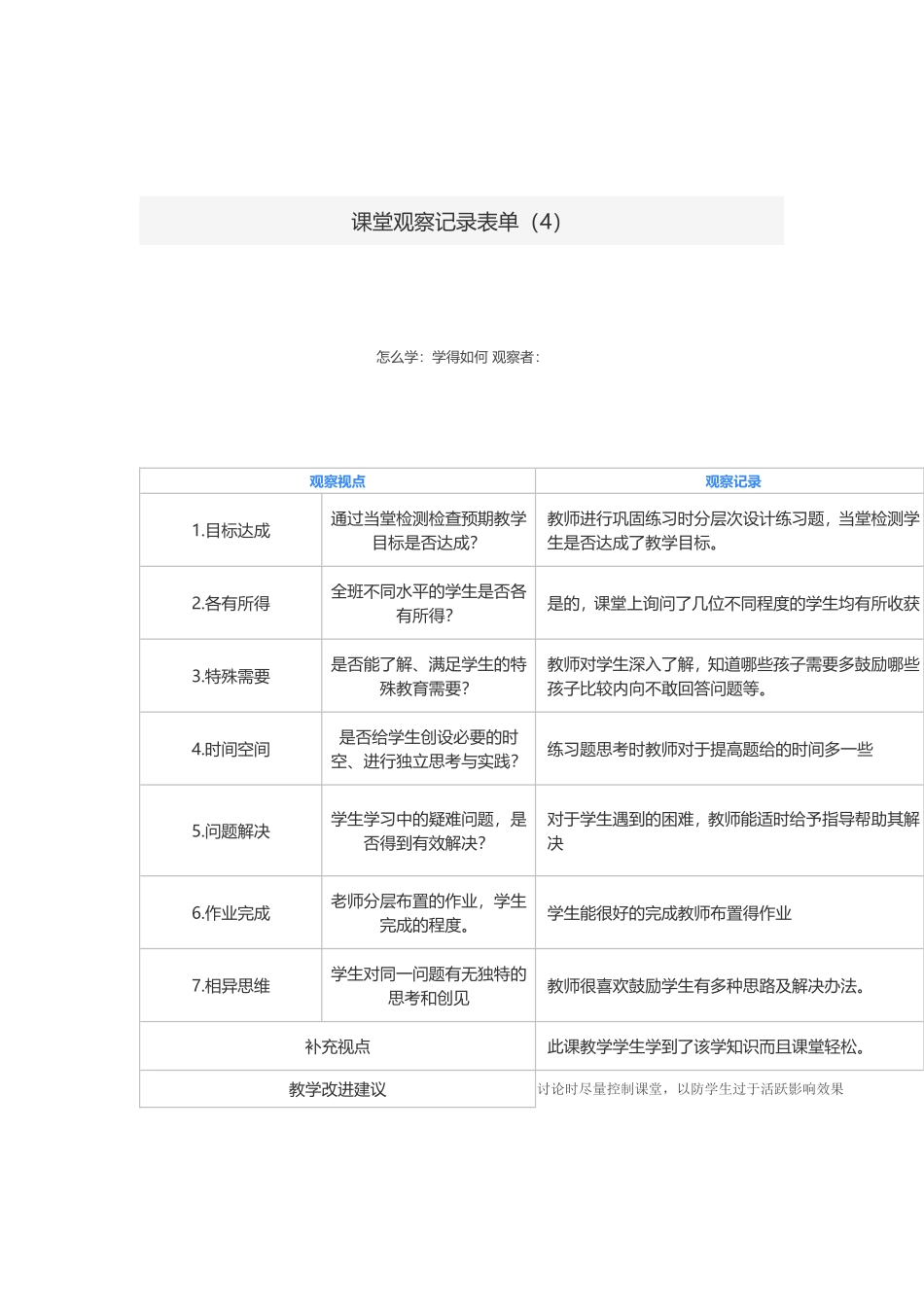The width and height of the screenshot is (924, 1307).
Task: Click the record starting 是的，课堂上询问了几位
Action: tap(733, 603)
